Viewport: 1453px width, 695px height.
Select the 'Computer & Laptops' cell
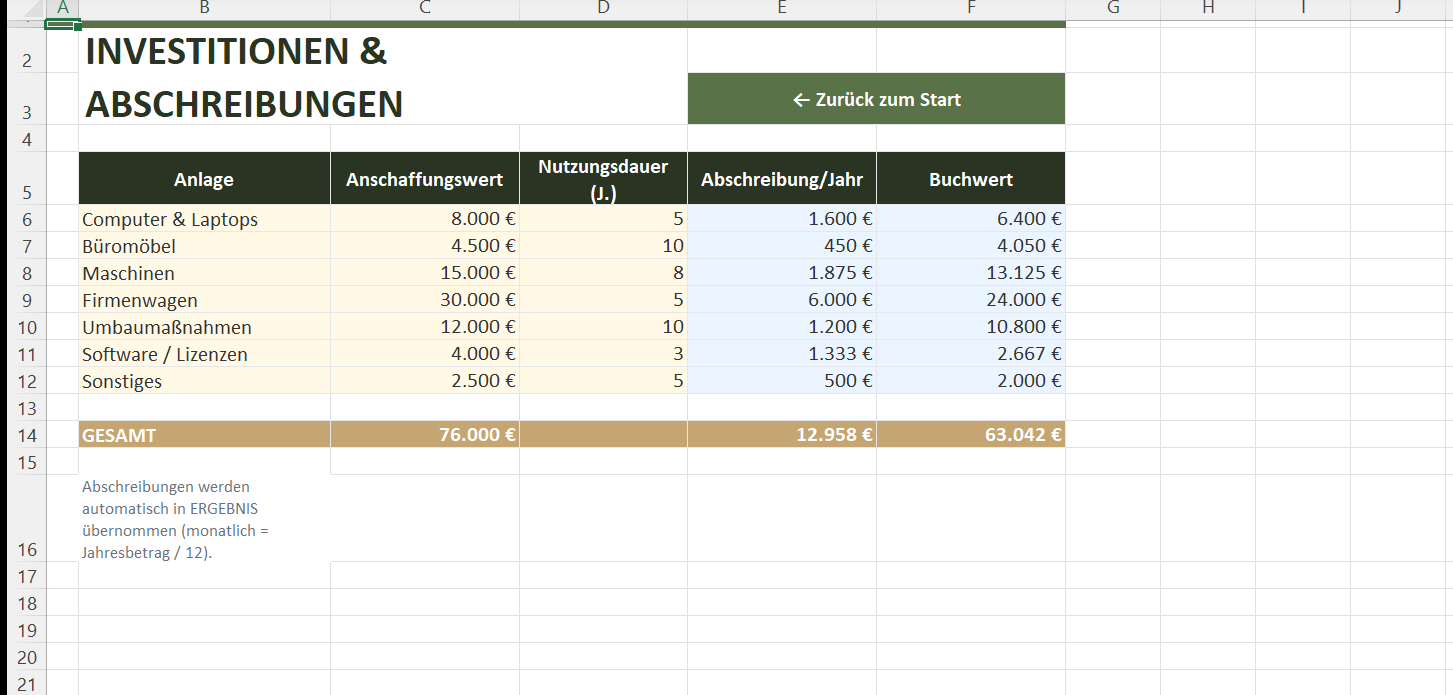pyautogui.click(x=204, y=219)
